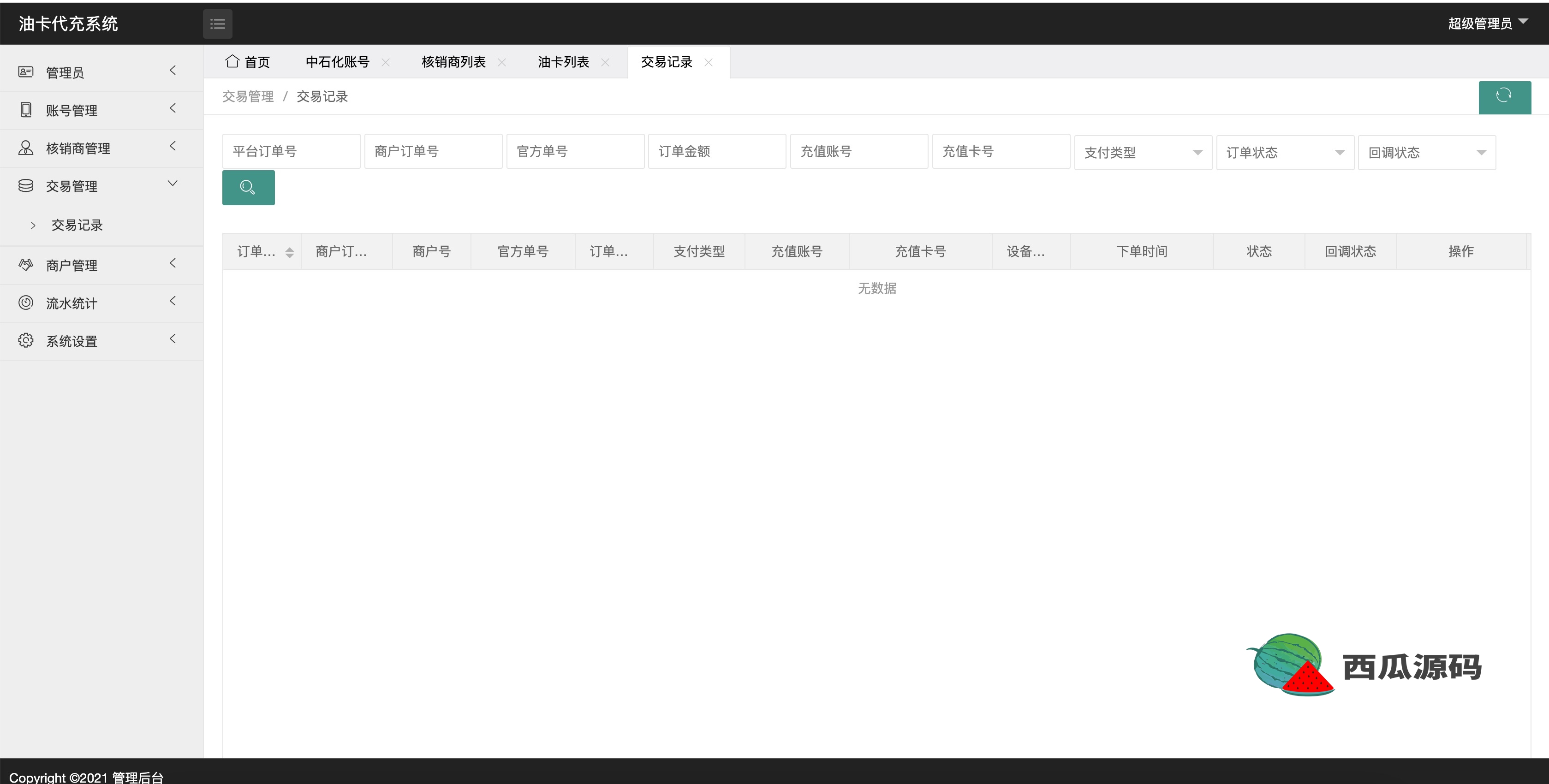Click the 核销商管理 user icon
Viewport: 1549px width, 784px height.
[25, 148]
